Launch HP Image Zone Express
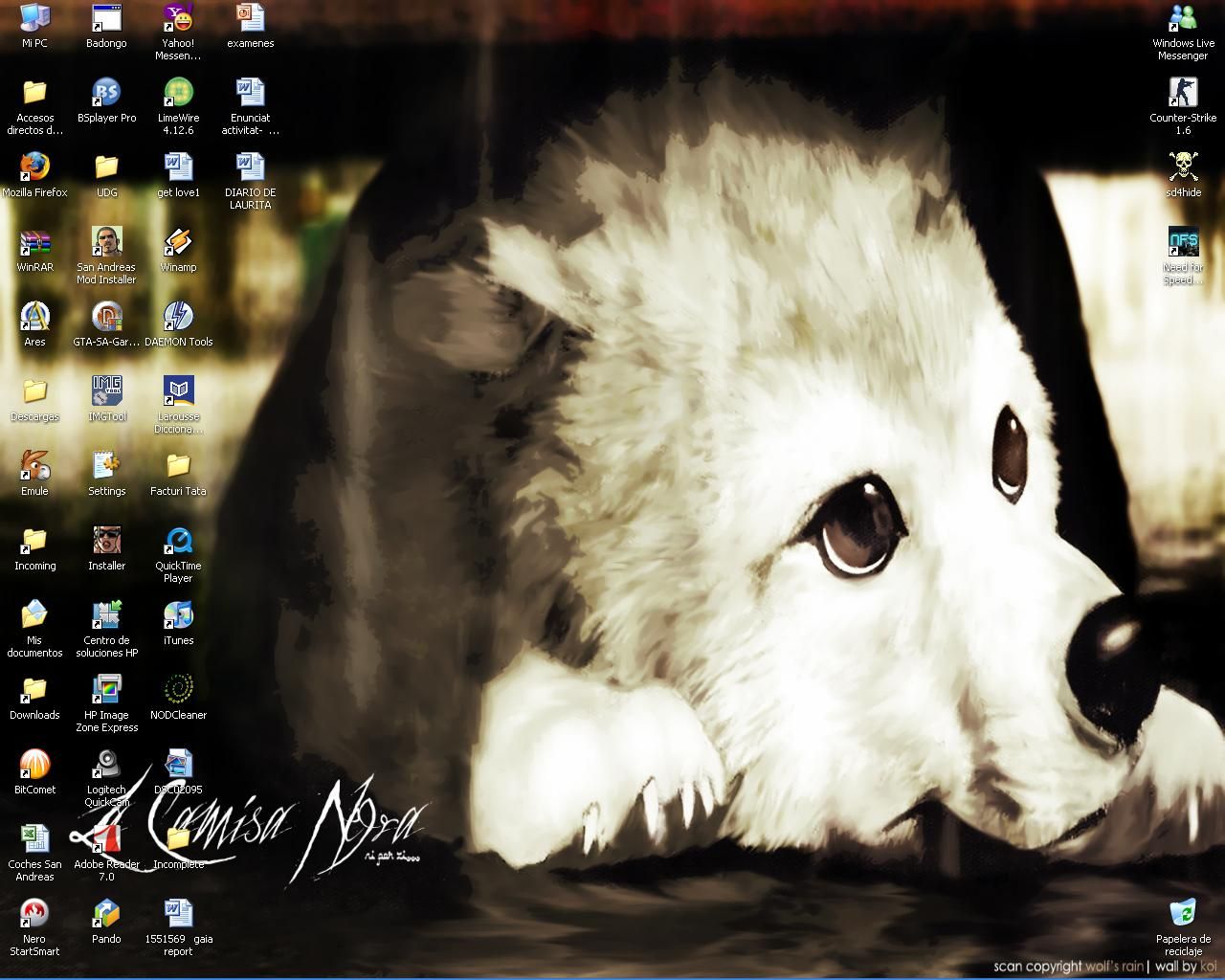 (106, 689)
